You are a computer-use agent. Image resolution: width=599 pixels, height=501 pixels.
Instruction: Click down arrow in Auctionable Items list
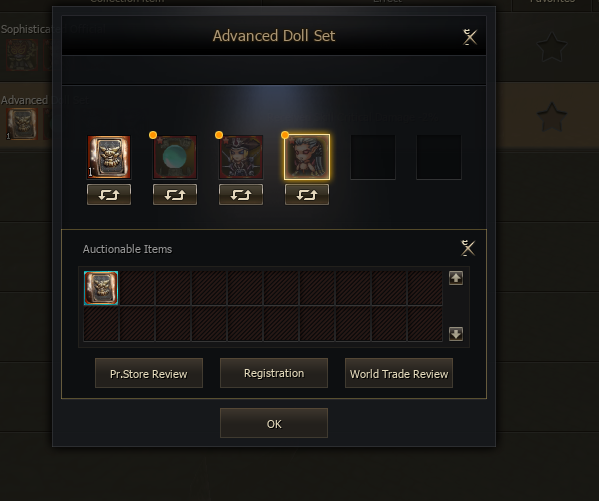(x=456, y=334)
